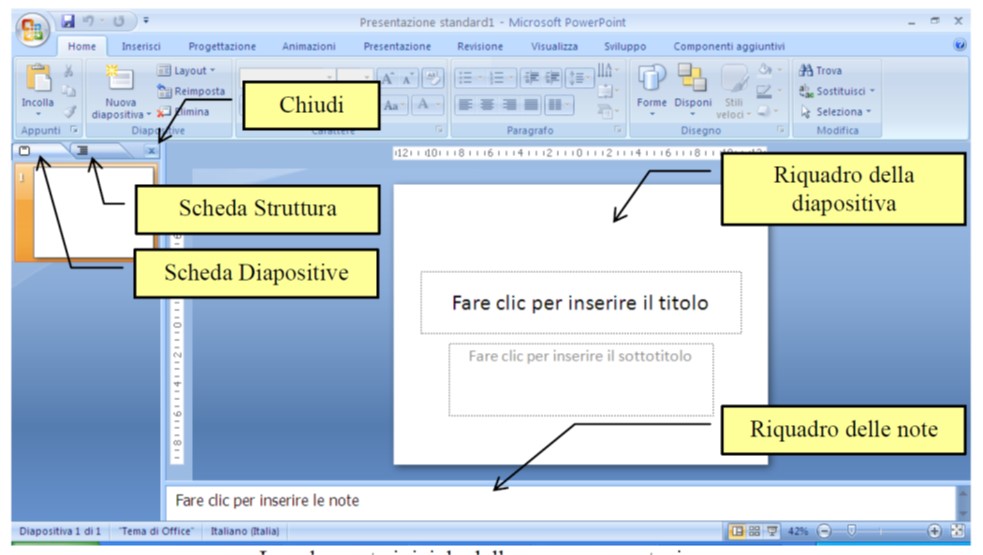This screenshot has width=983, height=555.
Task: Justify the text in Paragrafo group
Action: pyautogui.click(x=531, y=105)
